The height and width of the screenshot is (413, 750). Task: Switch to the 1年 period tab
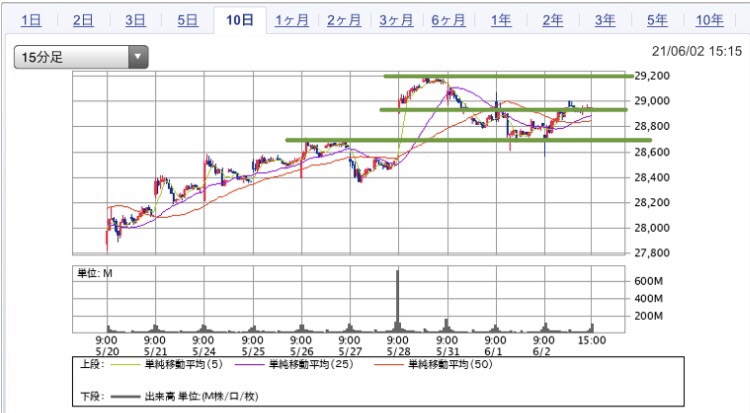(x=501, y=21)
